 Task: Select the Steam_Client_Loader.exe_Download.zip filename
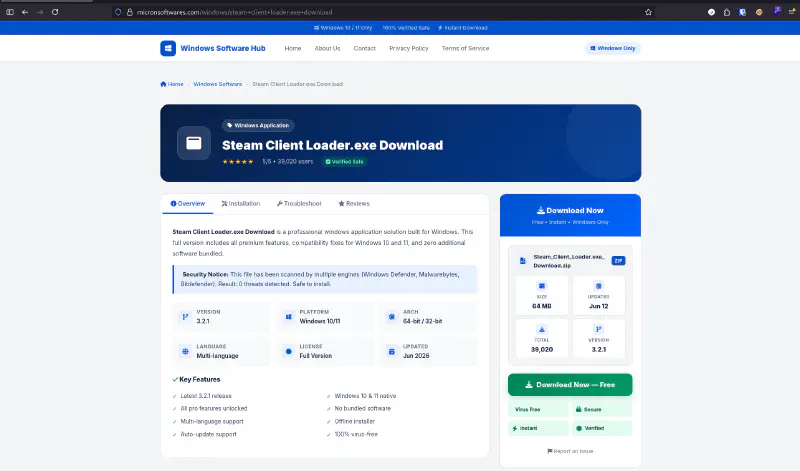coord(569,261)
